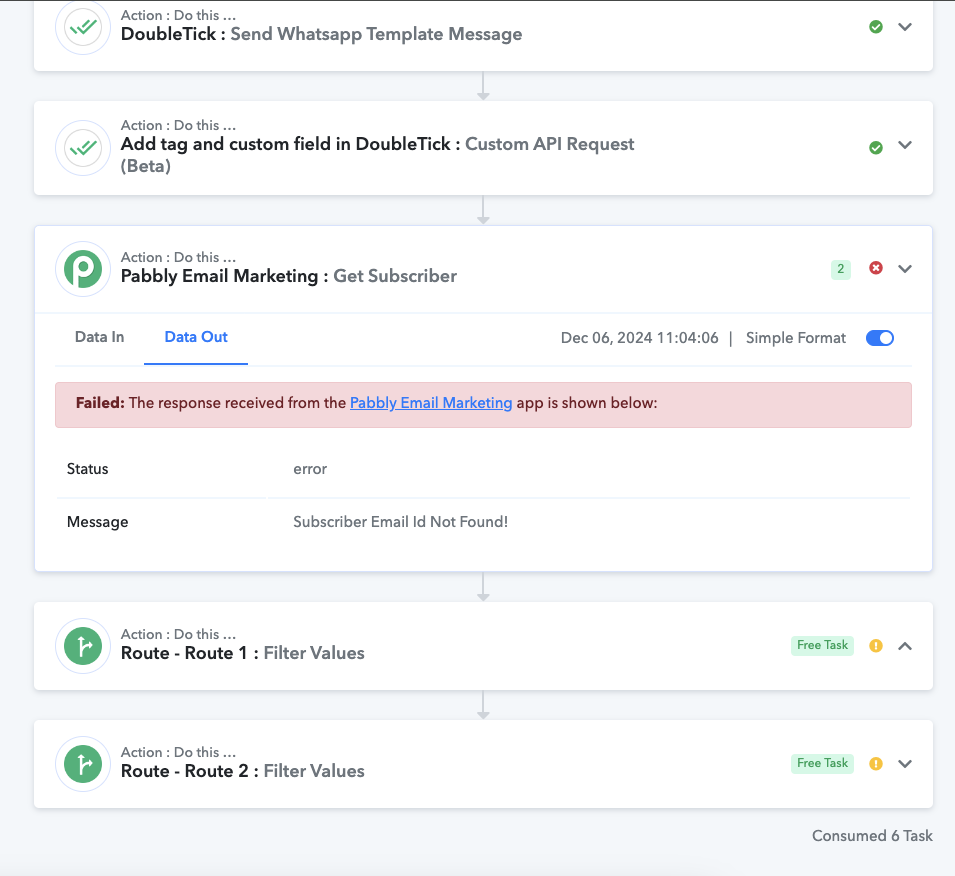Toggle the Simple Format switch
955x876 pixels.
(879, 338)
